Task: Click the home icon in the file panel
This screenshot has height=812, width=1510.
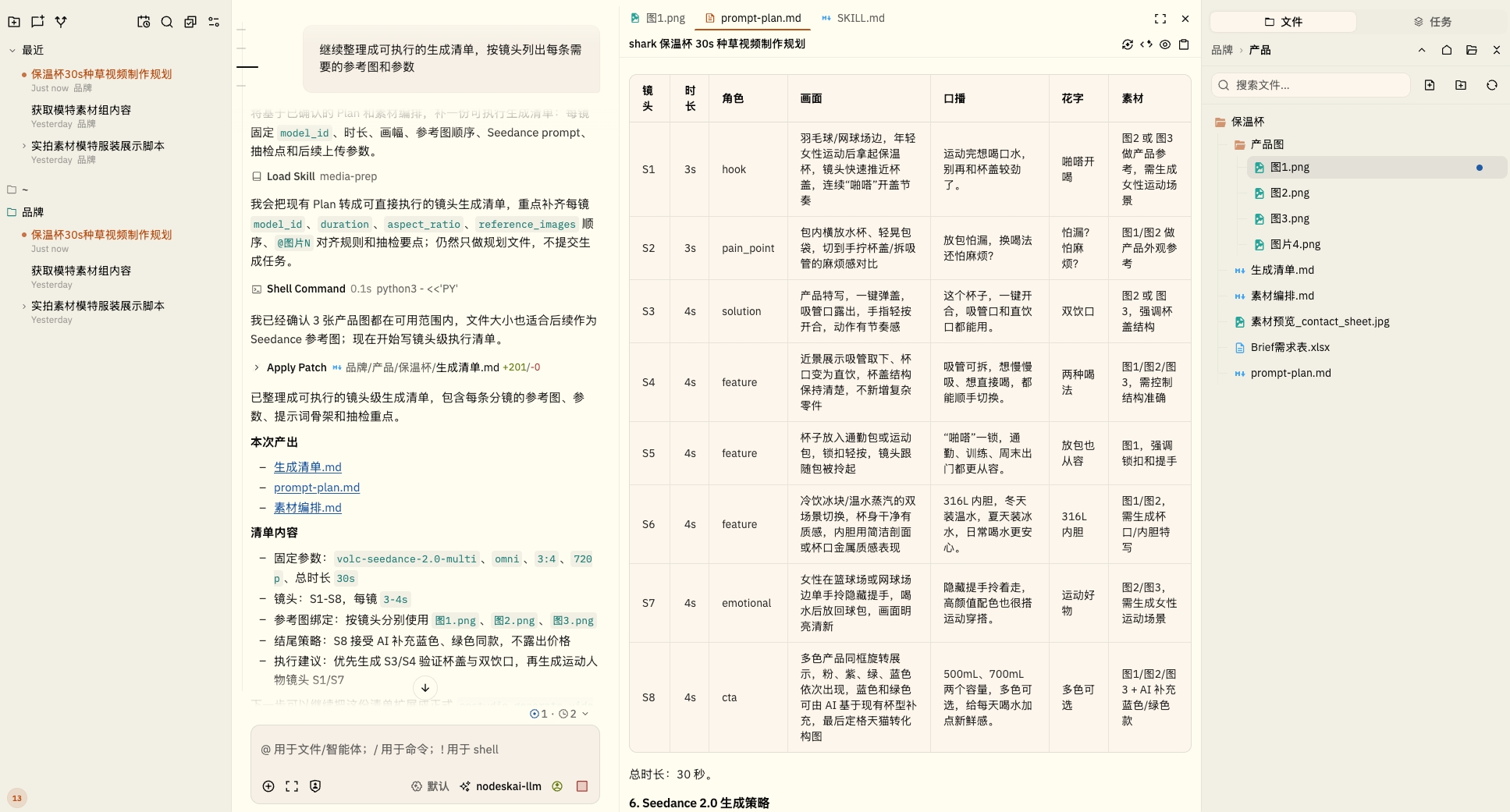Action: pyautogui.click(x=1447, y=50)
